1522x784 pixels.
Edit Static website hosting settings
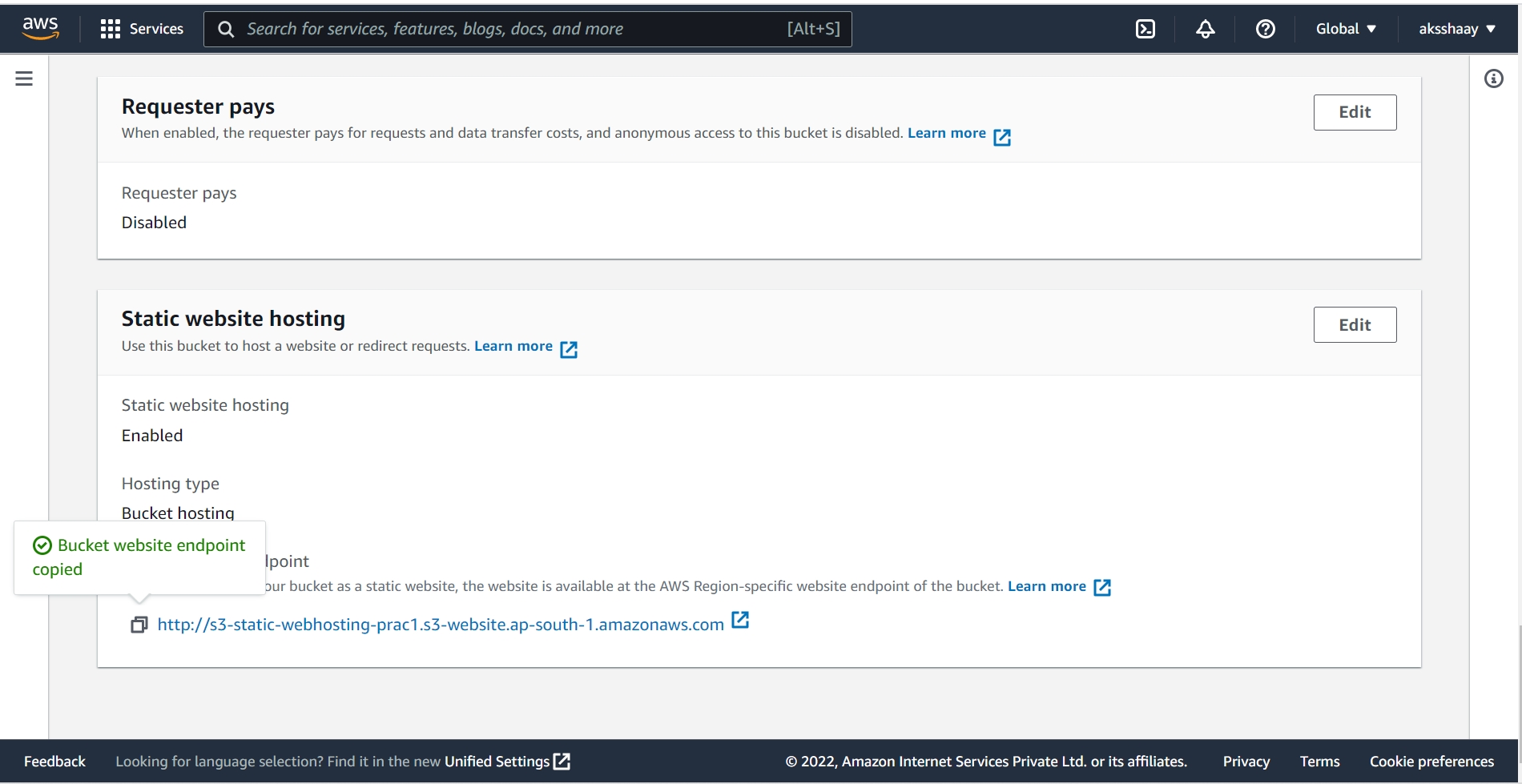click(1354, 324)
